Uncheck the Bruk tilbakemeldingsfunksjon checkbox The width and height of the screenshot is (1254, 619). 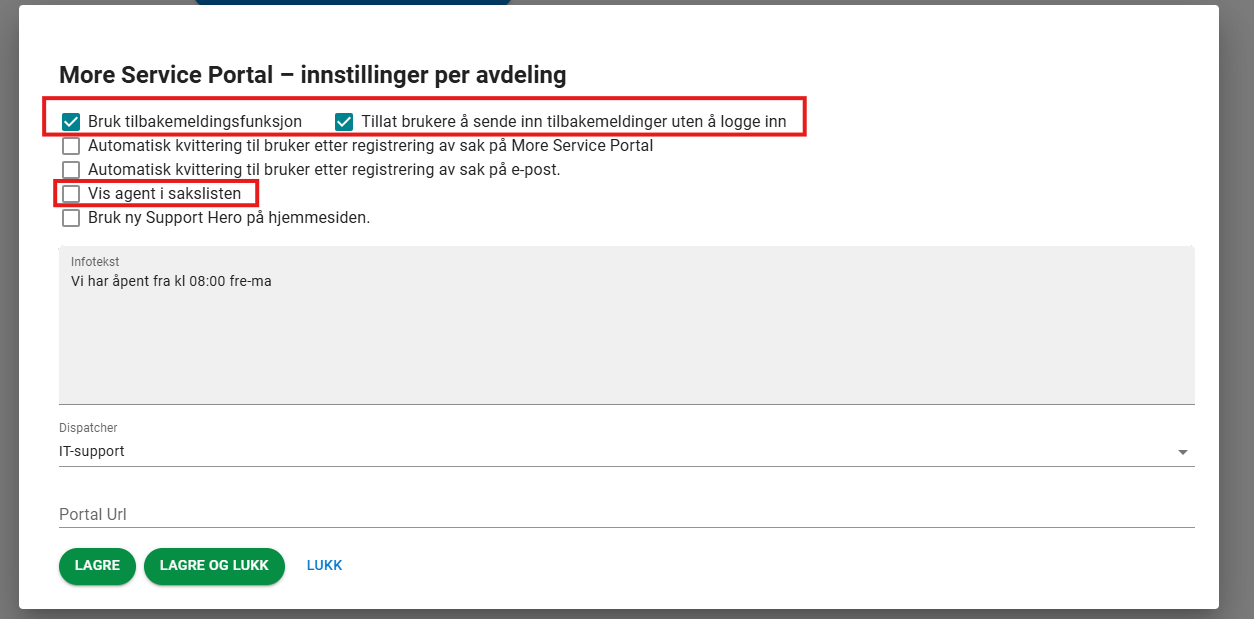(71, 122)
